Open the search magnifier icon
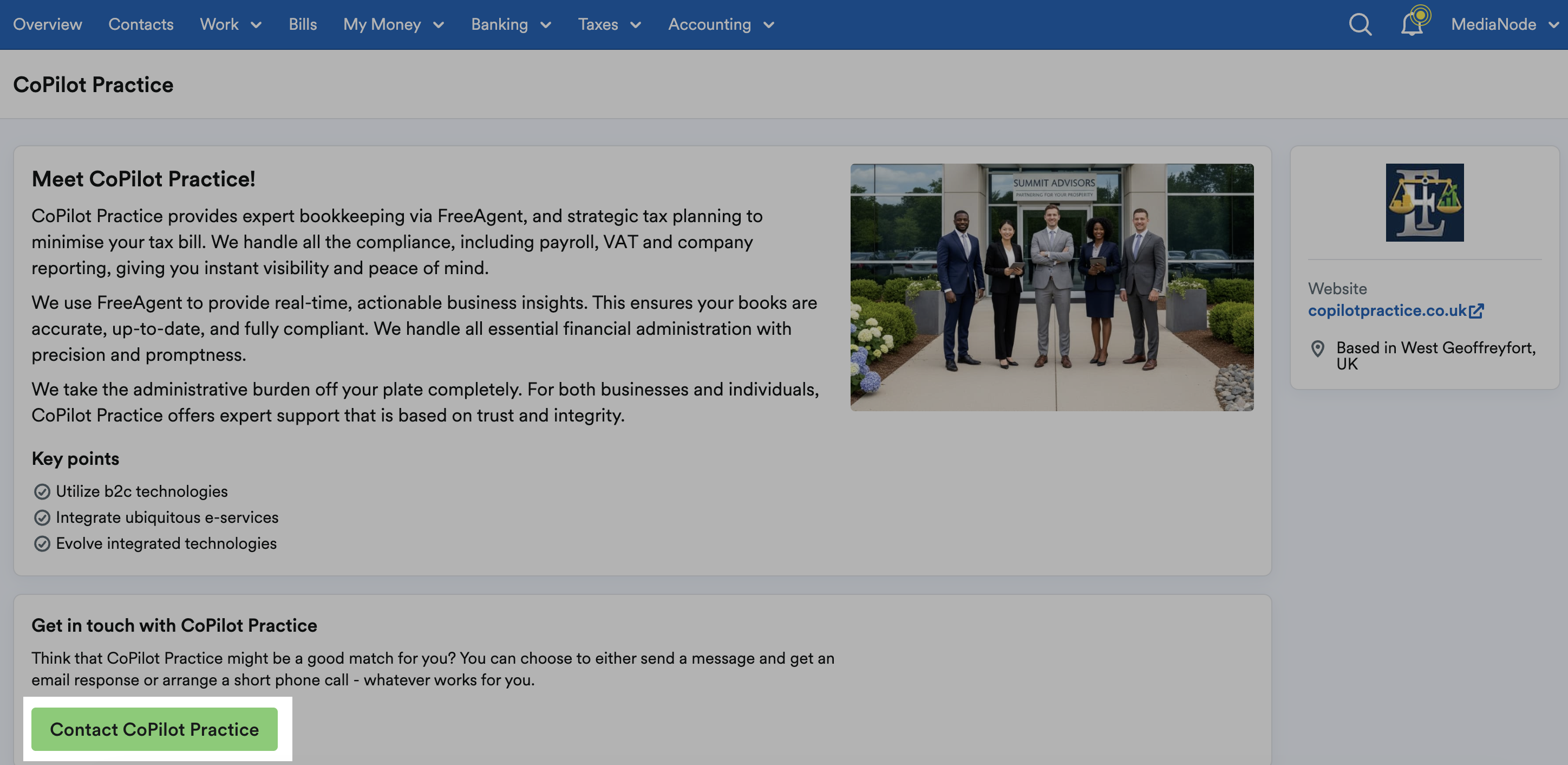Image resolution: width=1568 pixels, height=765 pixels. [1360, 24]
